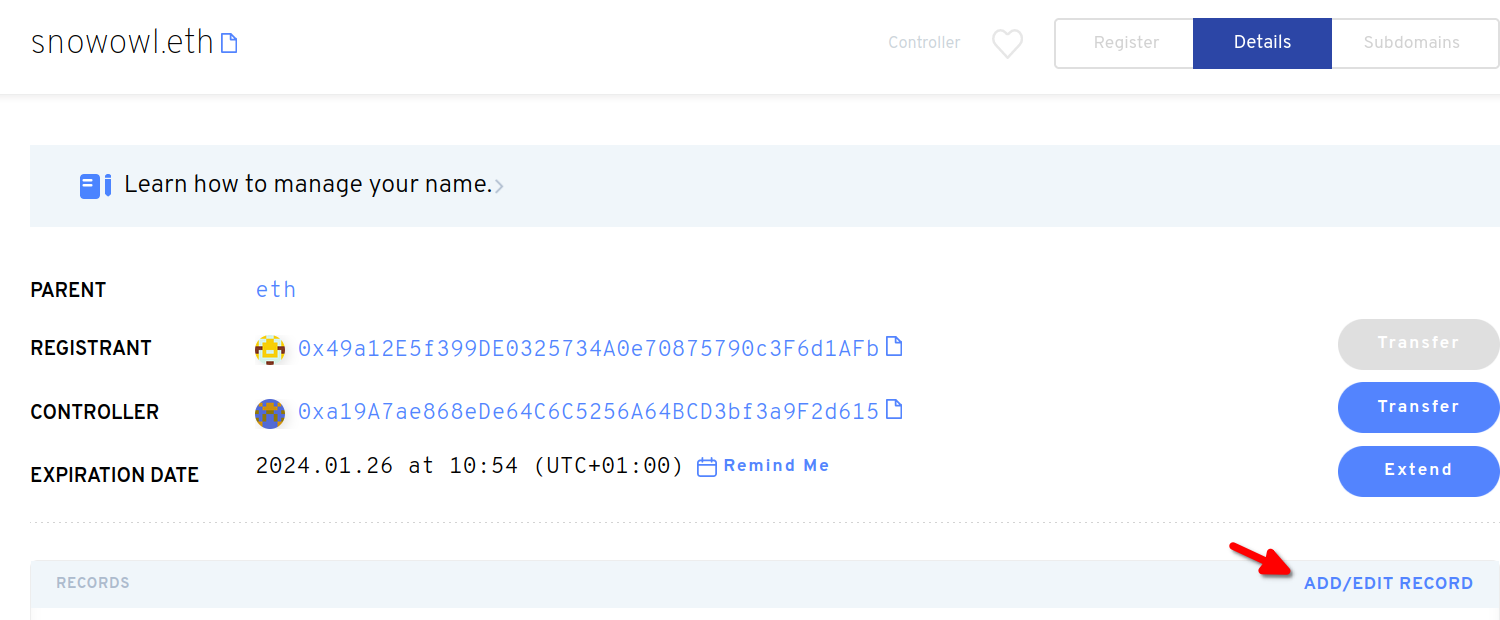Transfer the controller address

(1418, 407)
